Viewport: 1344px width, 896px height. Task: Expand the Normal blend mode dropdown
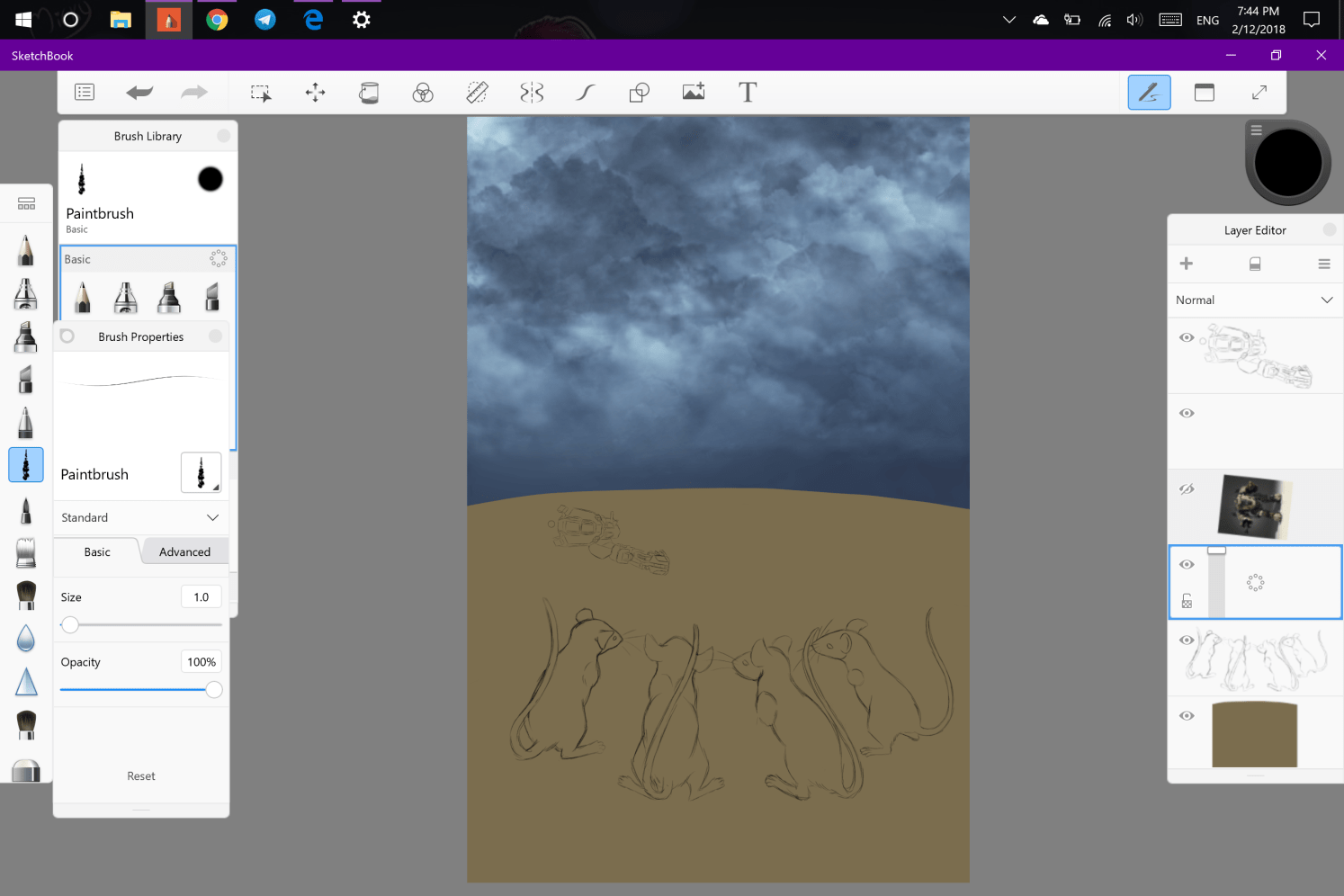point(1254,300)
